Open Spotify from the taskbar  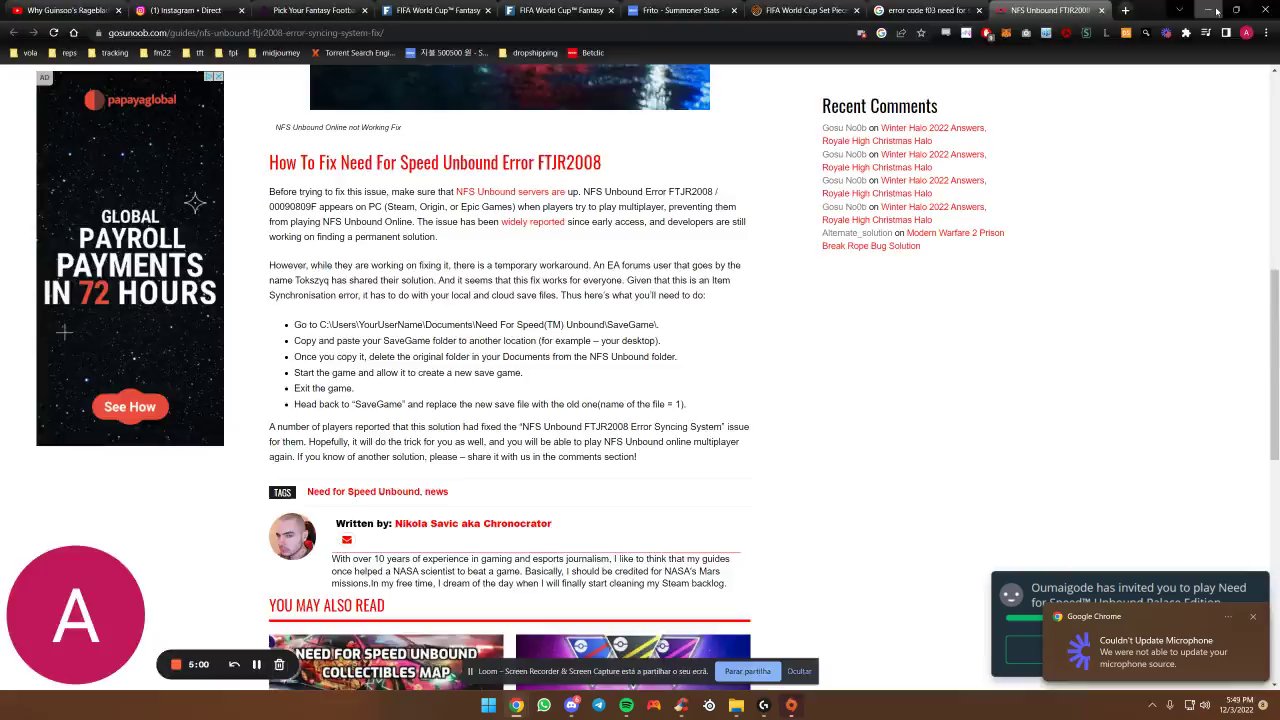coord(626,705)
